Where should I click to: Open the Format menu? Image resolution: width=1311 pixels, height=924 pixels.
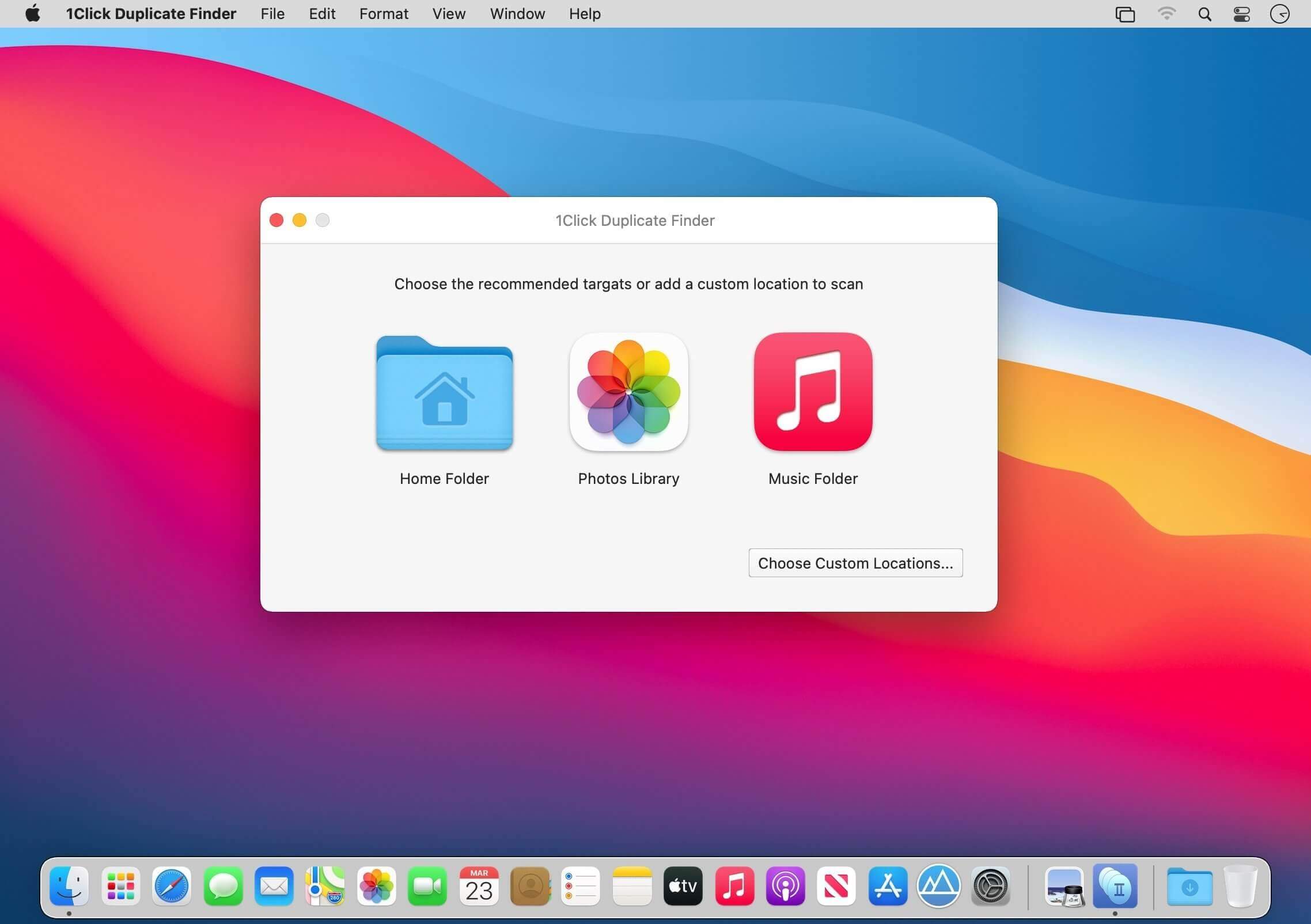tap(384, 14)
